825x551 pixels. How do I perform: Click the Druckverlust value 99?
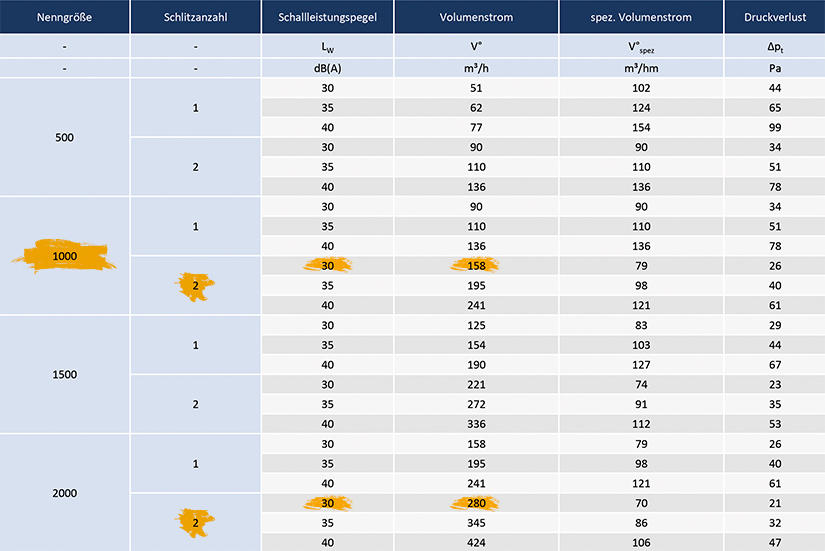[x=775, y=127]
